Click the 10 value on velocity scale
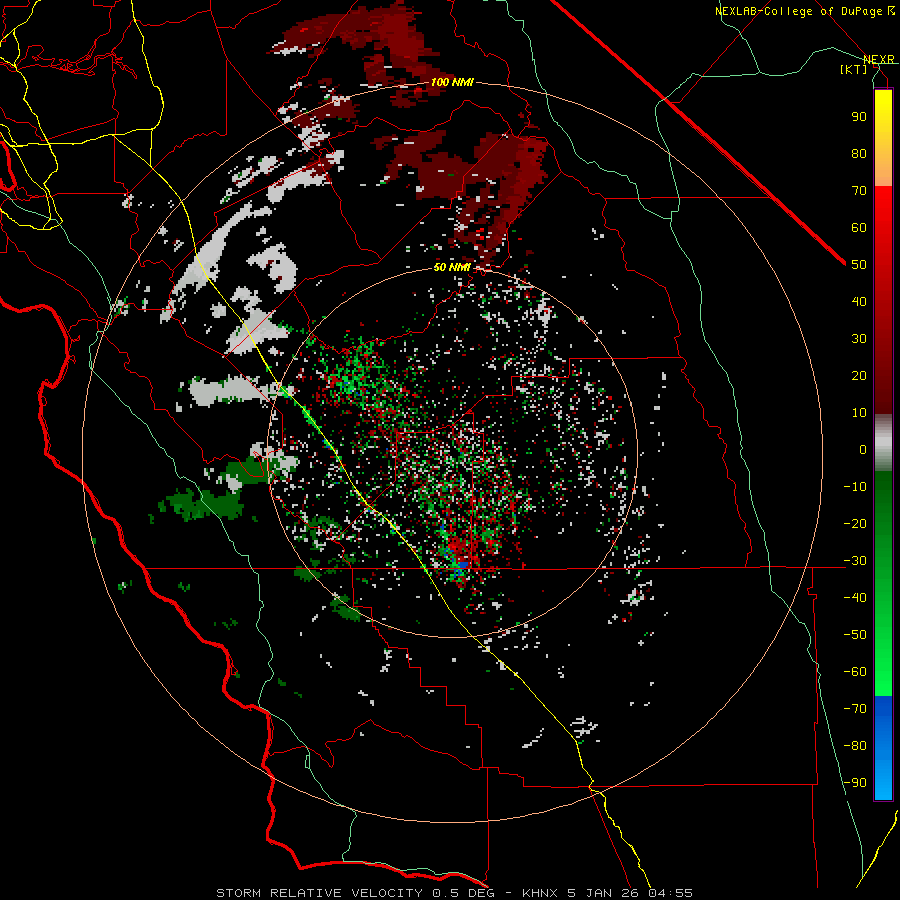 tap(859, 413)
